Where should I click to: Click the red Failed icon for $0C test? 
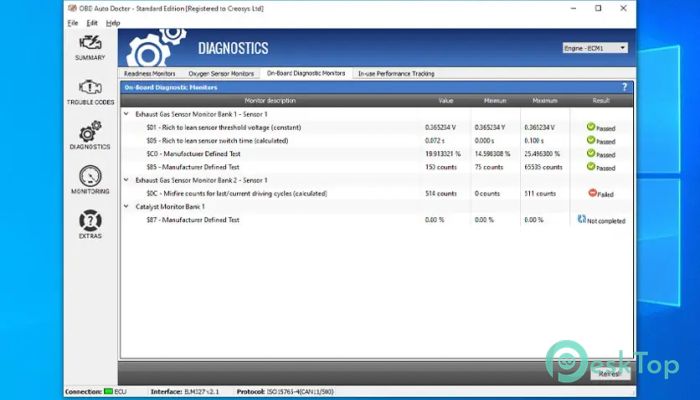[x=592, y=193]
